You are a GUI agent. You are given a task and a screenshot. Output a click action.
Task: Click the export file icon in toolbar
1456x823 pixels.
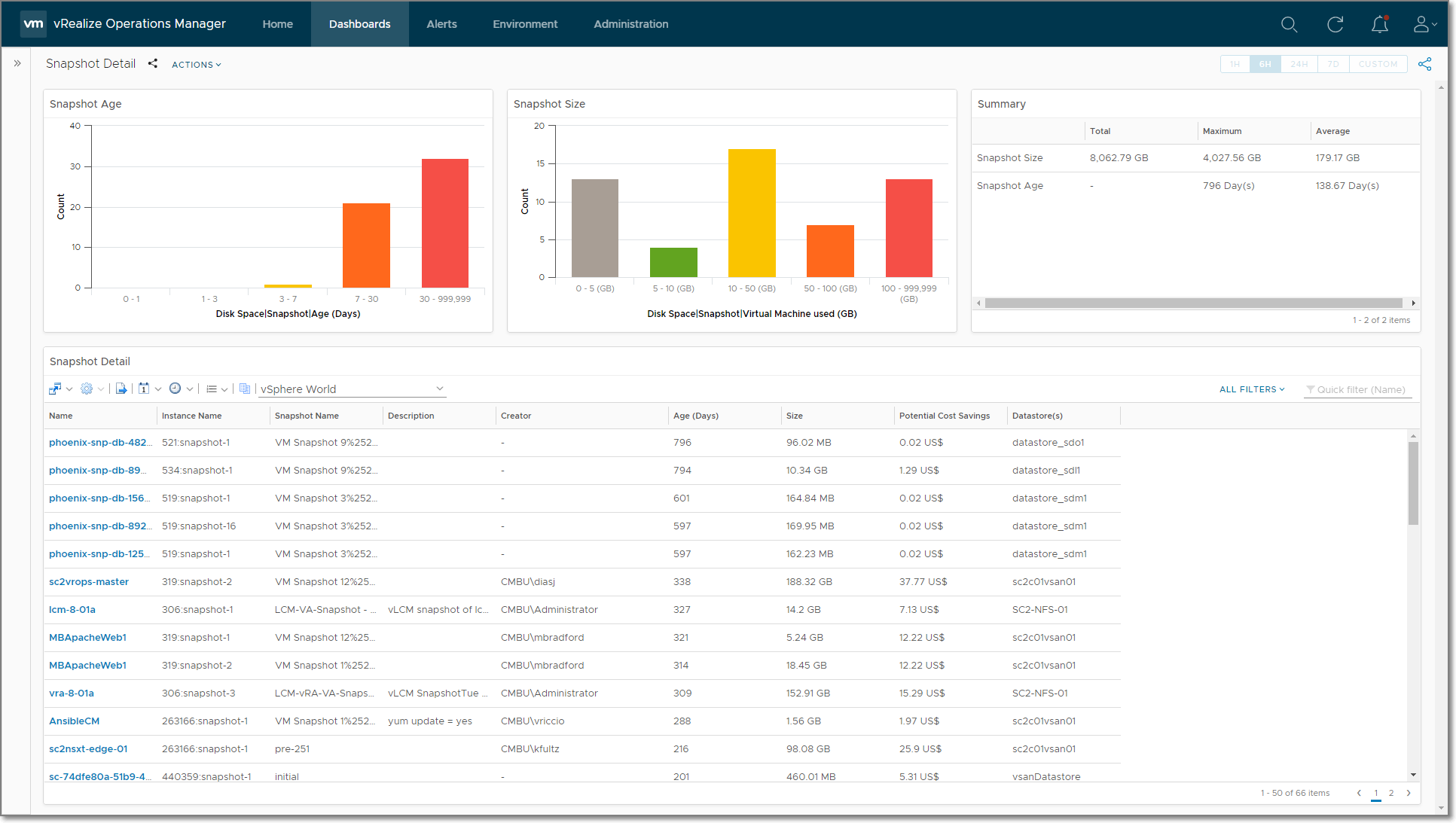tap(121, 389)
